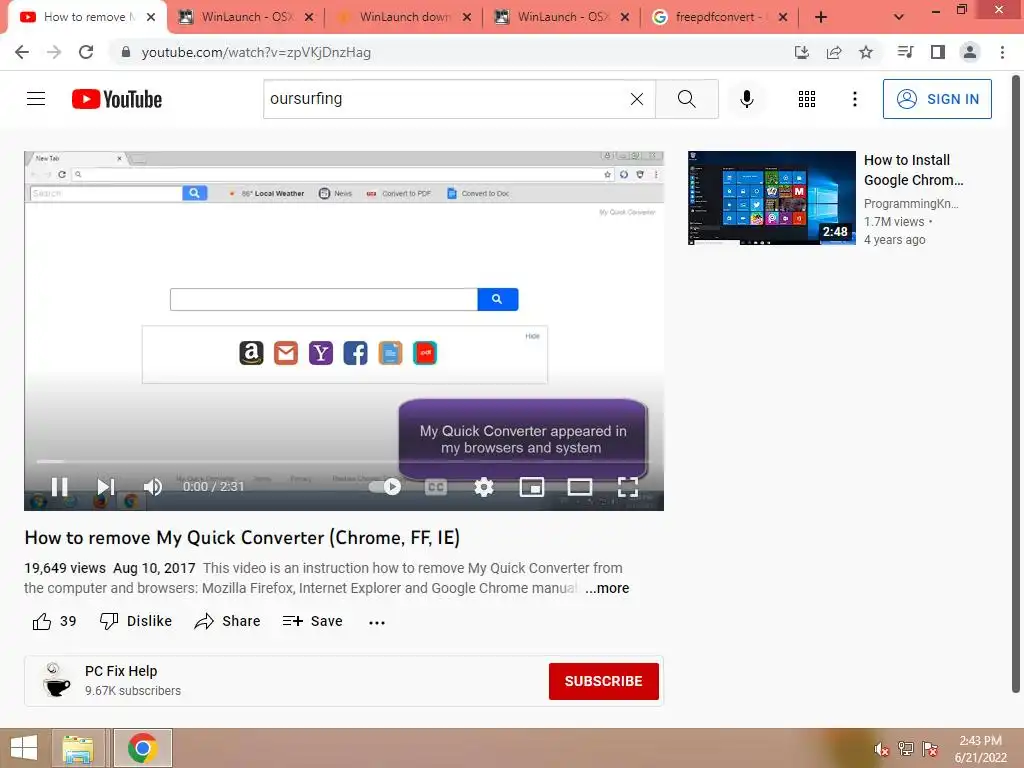Open the Chrome profile avatar
The height and width of the screenshot is (768, 1024).
coord(970,52)
